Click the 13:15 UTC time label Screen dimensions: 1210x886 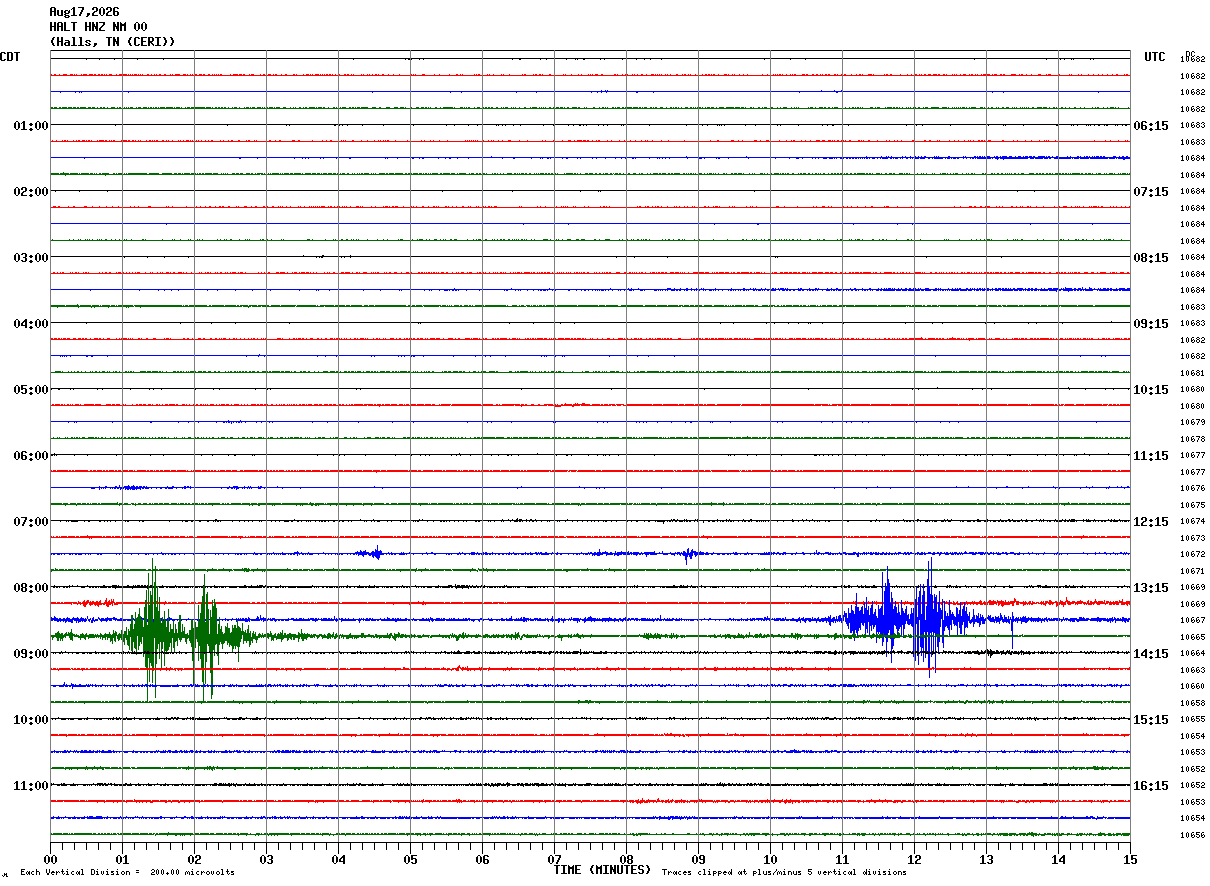[1151, 588]
